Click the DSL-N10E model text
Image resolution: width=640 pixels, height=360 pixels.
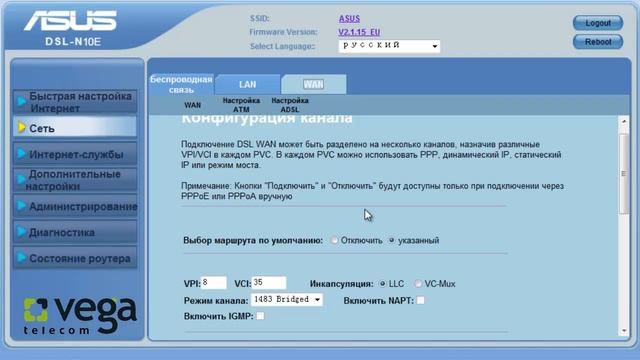coord(73,42)
